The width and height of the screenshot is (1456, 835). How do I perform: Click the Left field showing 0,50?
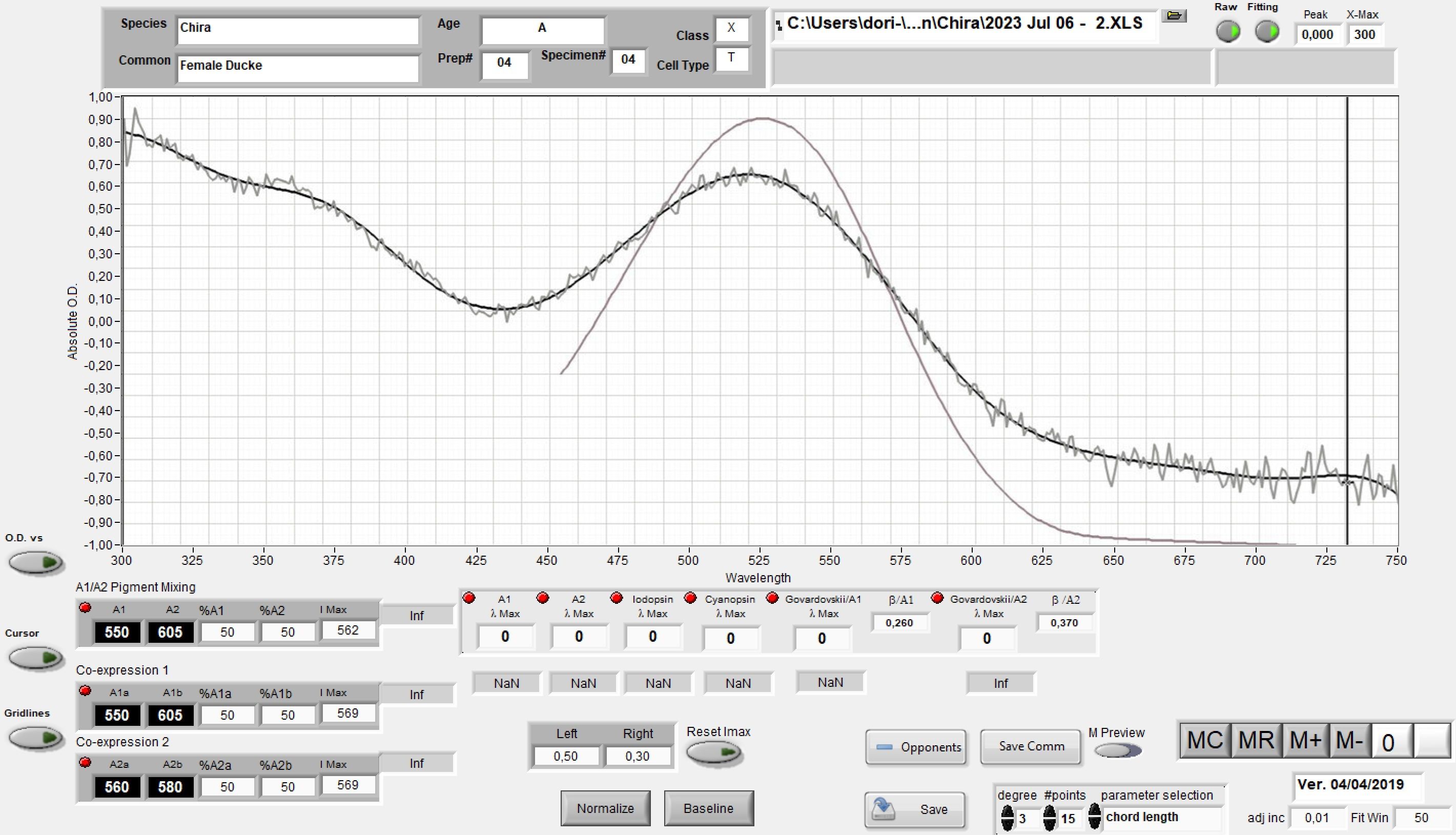566,756
